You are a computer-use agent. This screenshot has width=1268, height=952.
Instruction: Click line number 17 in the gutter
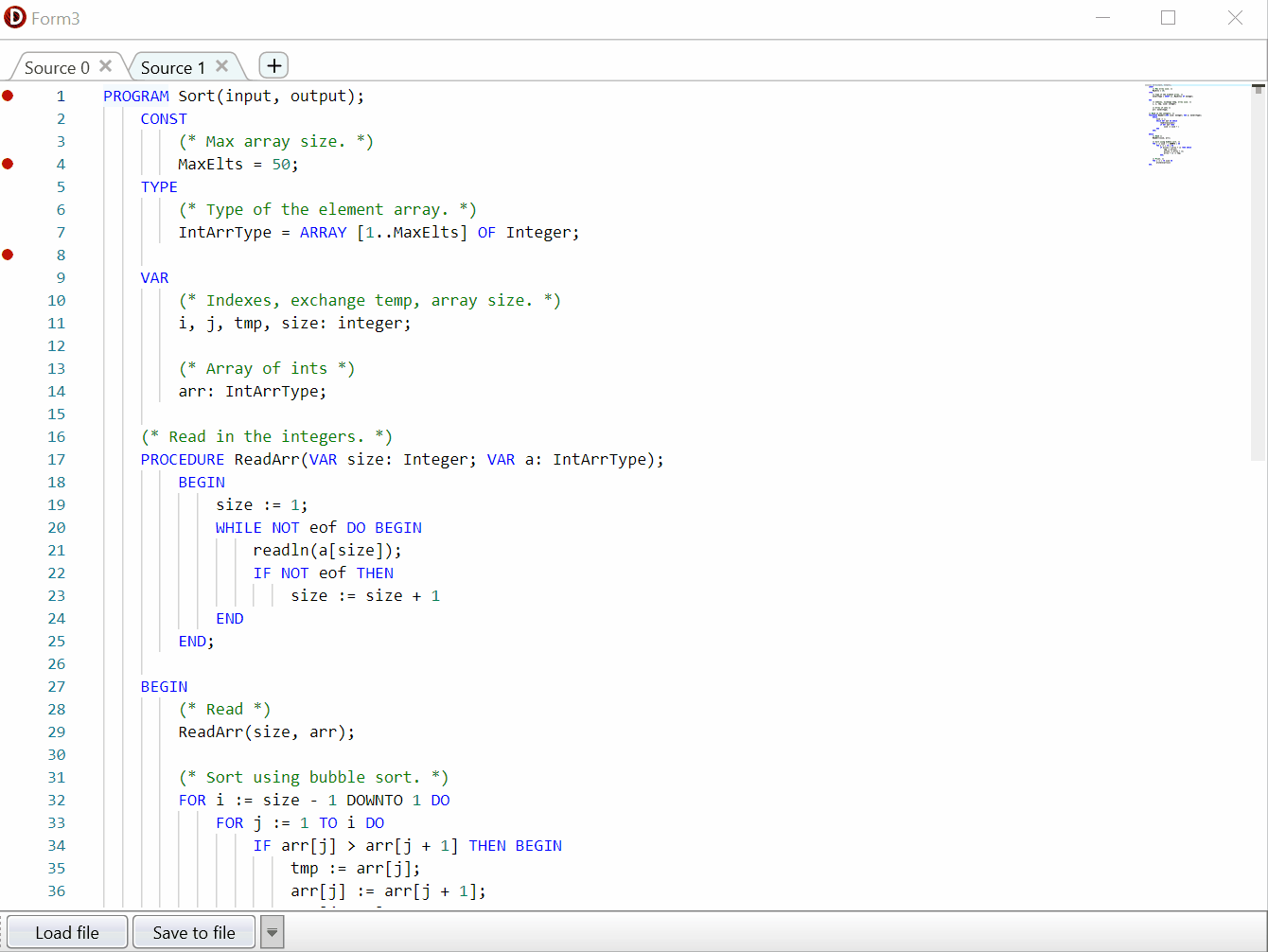[56, 459]
